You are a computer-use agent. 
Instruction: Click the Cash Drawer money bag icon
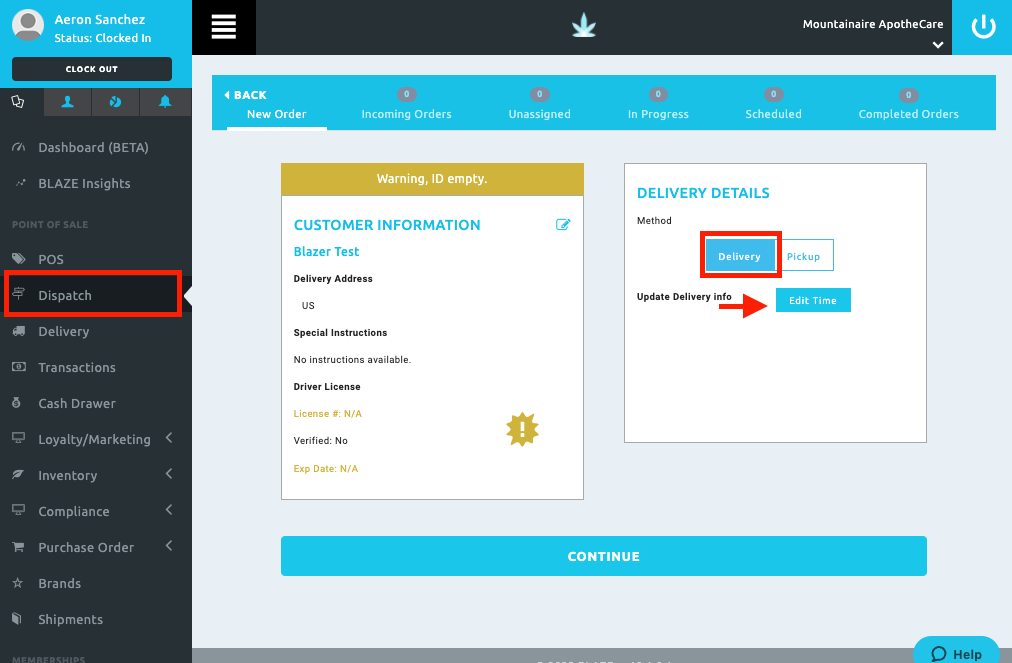point(17,403)
